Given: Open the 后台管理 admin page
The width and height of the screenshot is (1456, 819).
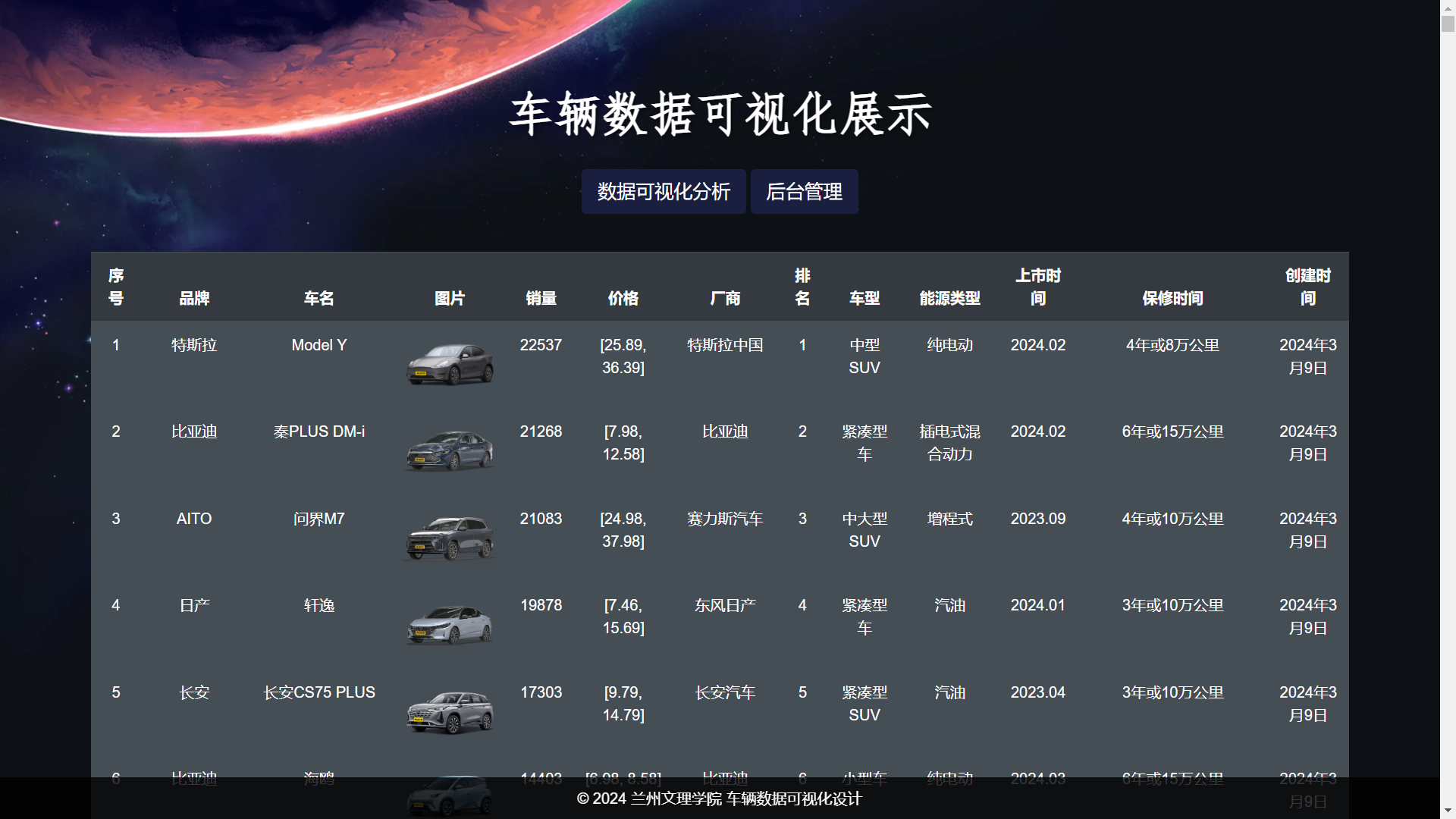Looking at the screenshot, I should pyautogui.click(x=804, y=191).
